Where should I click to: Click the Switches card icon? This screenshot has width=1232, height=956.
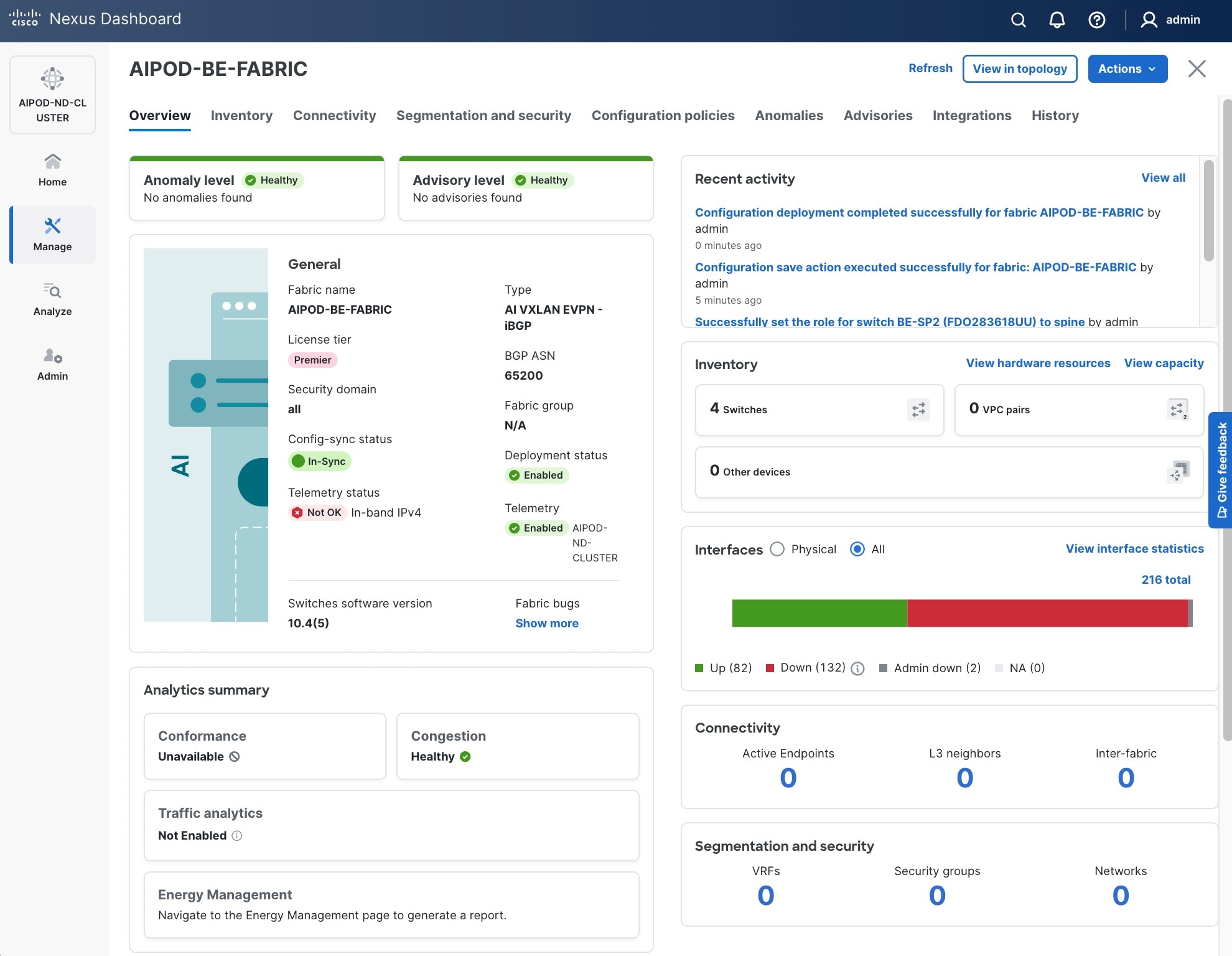pos(918,410)
